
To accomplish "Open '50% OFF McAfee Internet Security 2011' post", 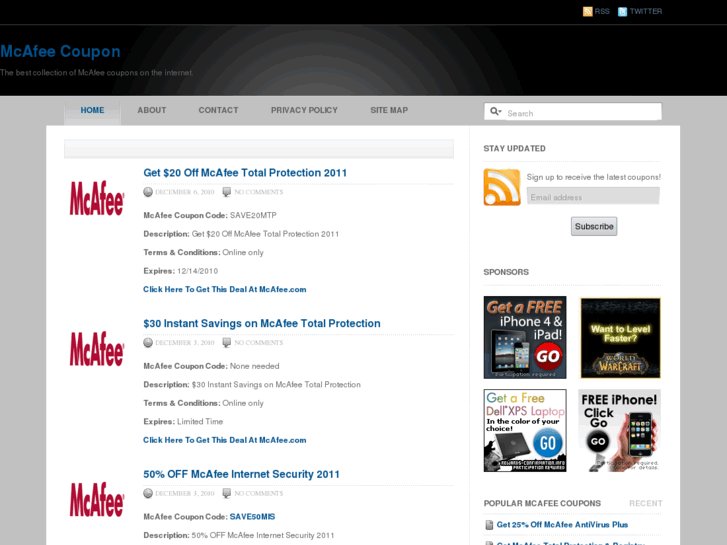I will click(241, 474).
